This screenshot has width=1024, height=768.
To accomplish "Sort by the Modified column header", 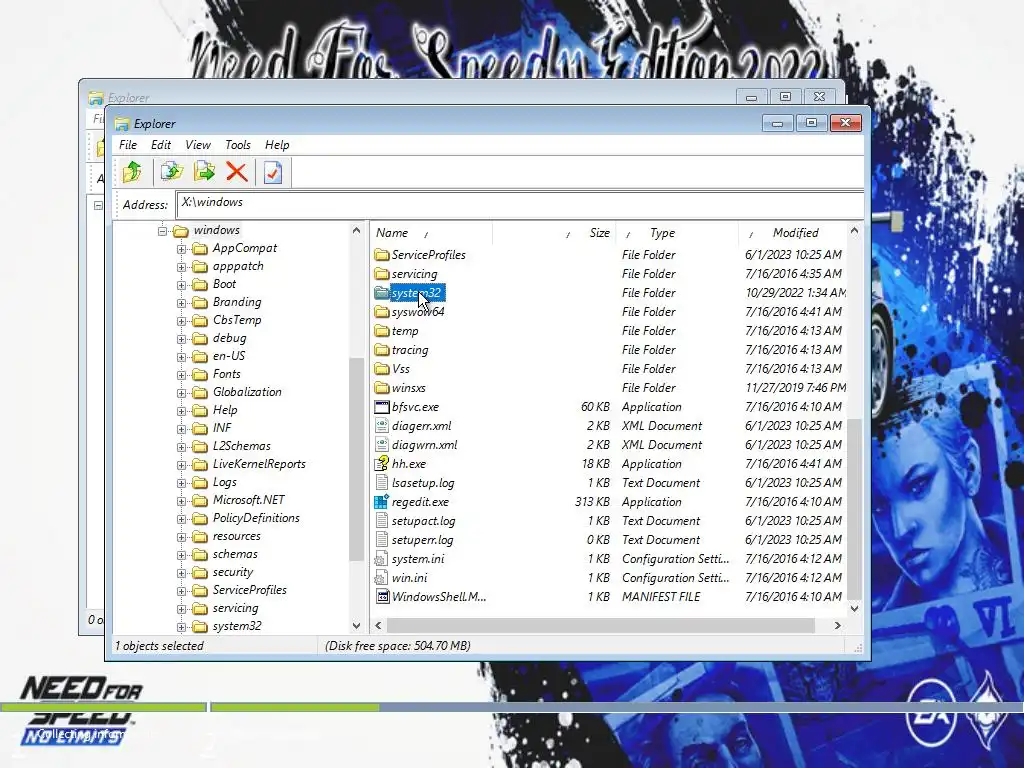I will pyautogui.click(x=793, y=233).
